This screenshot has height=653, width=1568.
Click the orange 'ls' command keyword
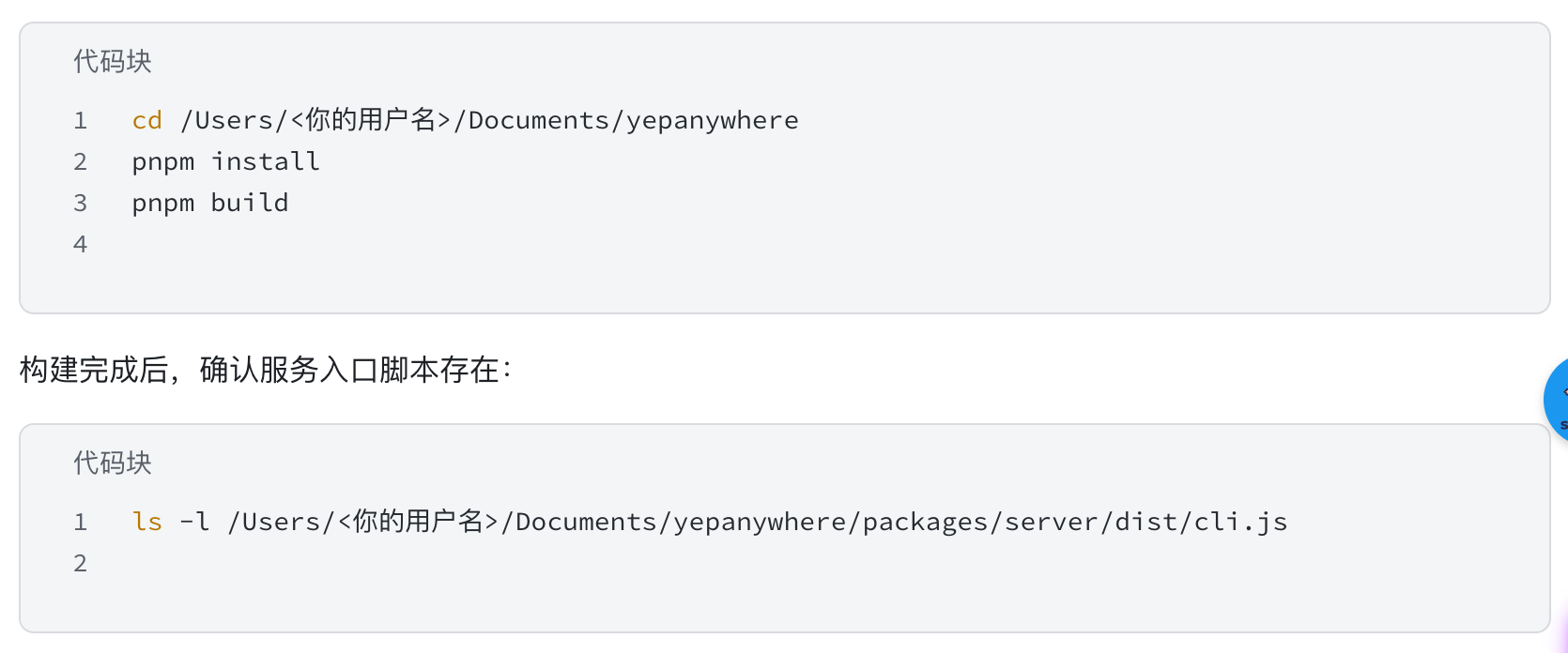coord(147,522)
